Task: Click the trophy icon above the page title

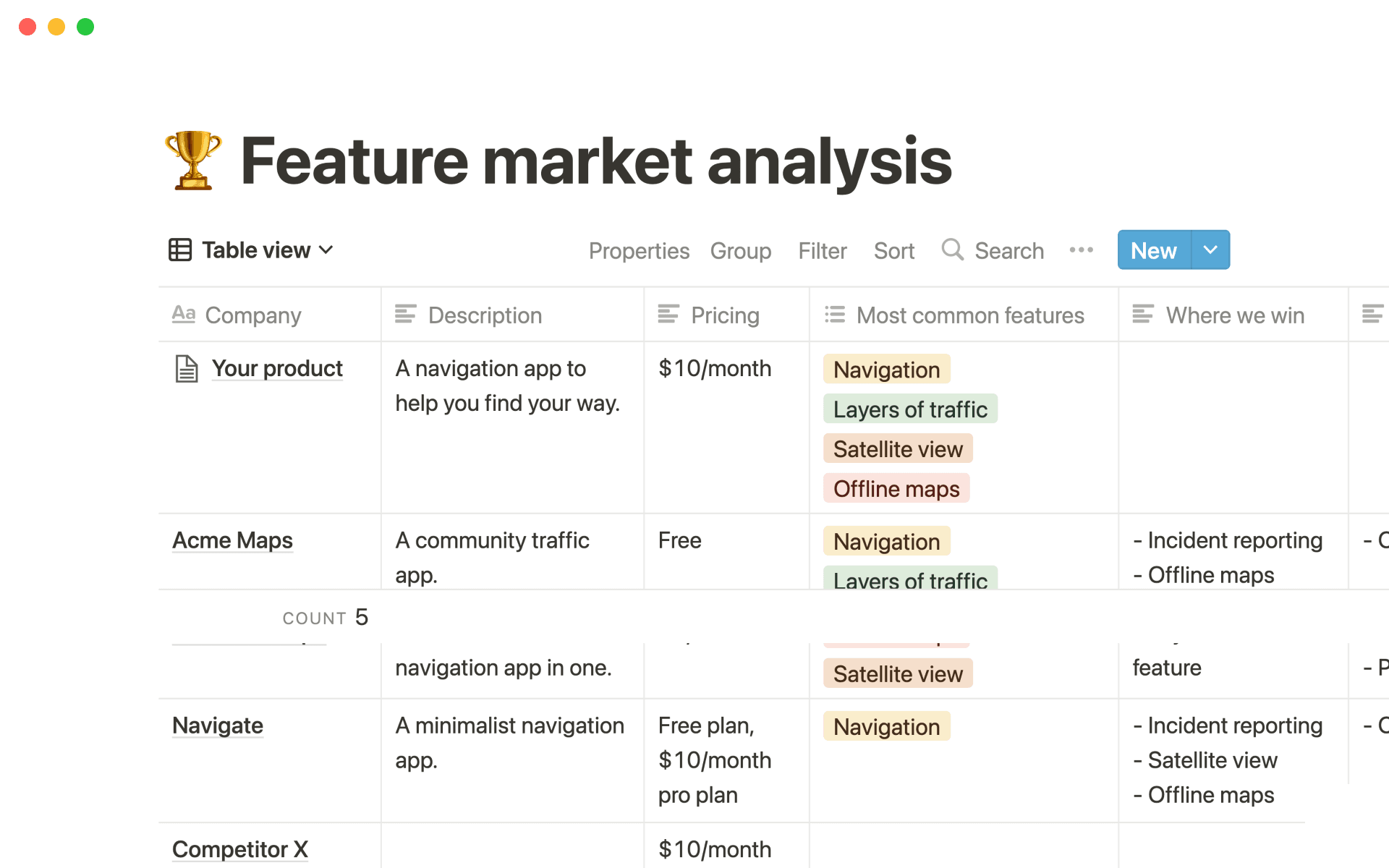Action: click(x=194, y=161)
